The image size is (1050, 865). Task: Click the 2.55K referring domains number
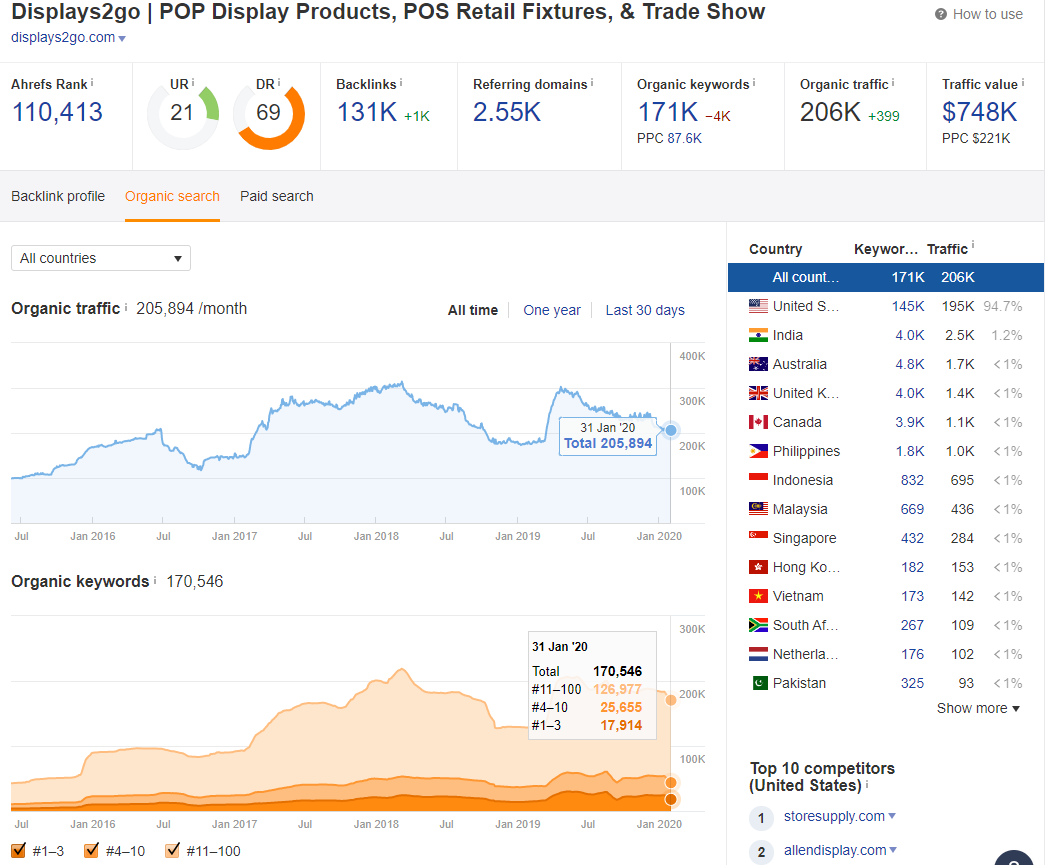507,112
